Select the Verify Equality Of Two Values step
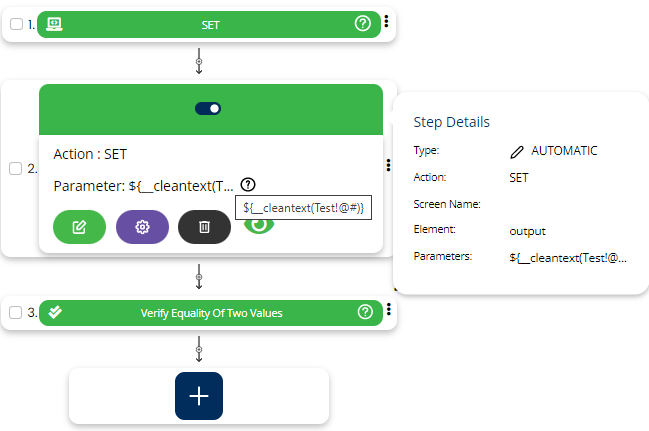Viewport: 649px width, 431px height. click(210, 312)
